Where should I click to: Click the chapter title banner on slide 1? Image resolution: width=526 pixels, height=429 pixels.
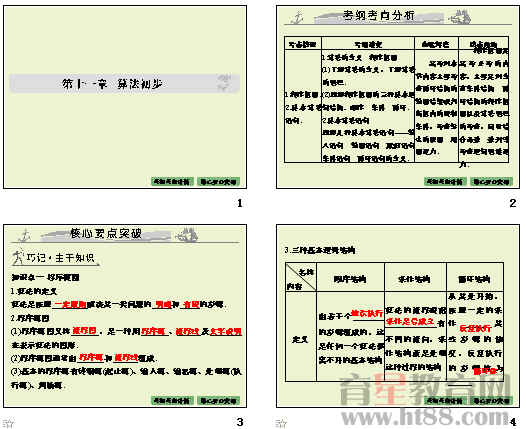pos(125,84)
